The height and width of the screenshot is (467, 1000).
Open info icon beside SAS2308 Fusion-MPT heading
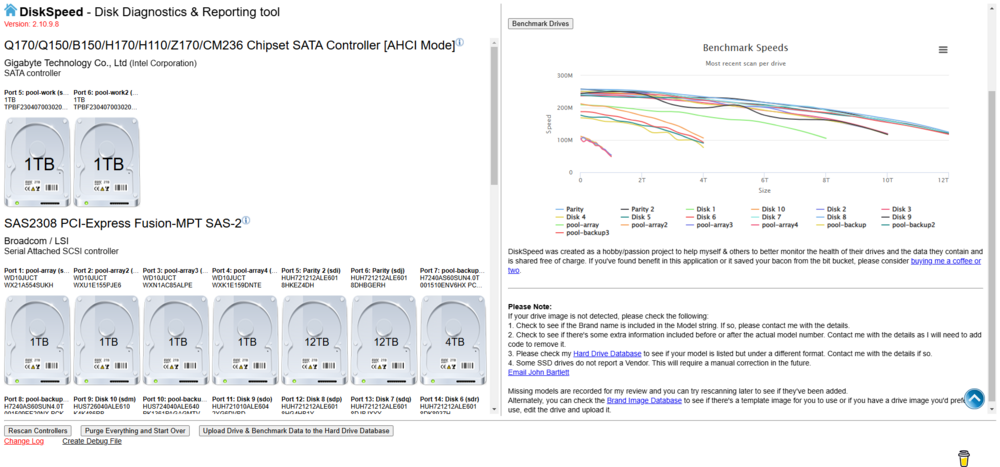click(x=246, y=221)
